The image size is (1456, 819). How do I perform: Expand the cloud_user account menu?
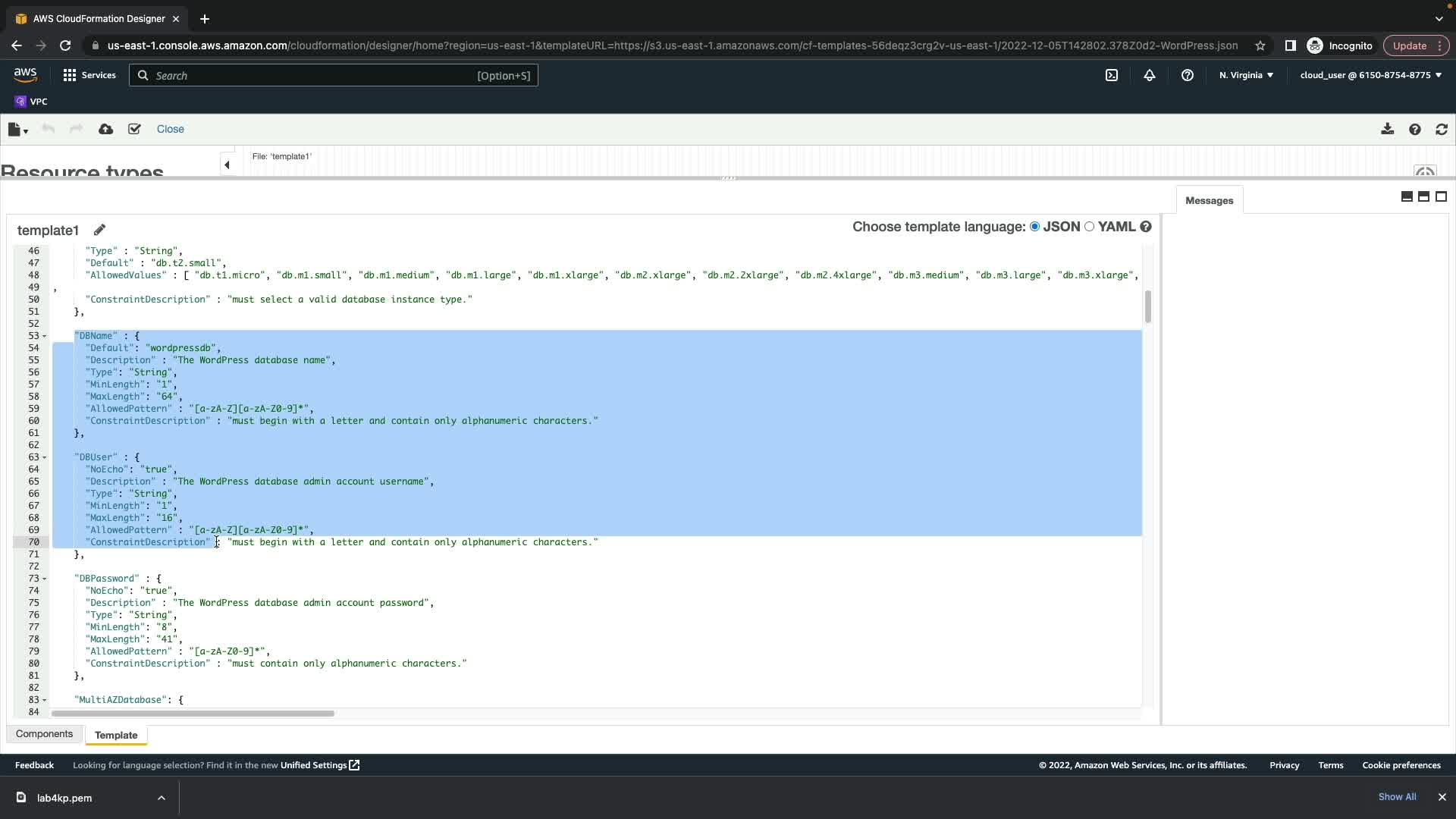click(1370, 75)
